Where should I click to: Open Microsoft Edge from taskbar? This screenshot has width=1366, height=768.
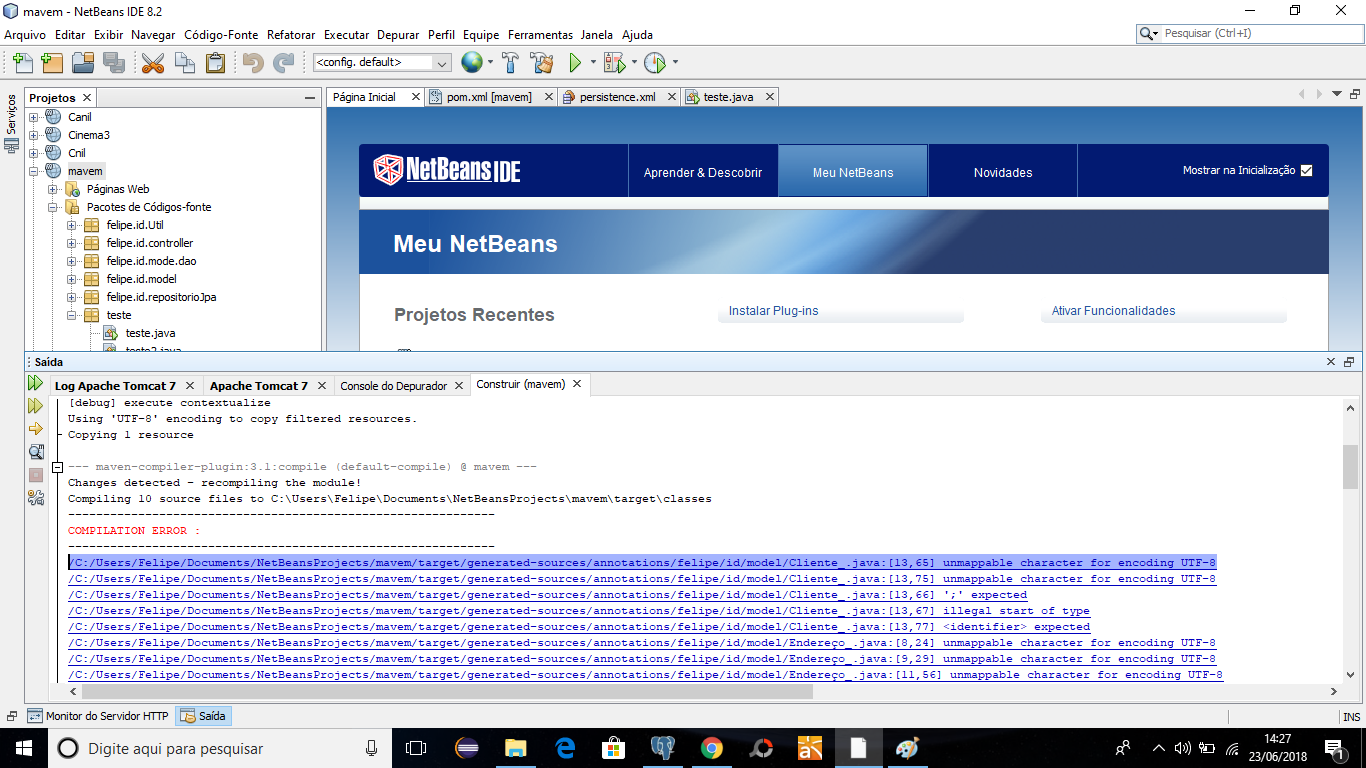pos(565,748)
